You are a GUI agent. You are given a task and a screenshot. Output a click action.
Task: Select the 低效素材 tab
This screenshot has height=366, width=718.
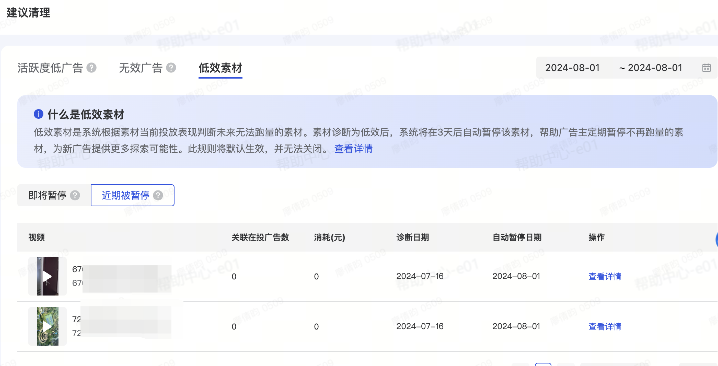[220, 68]
